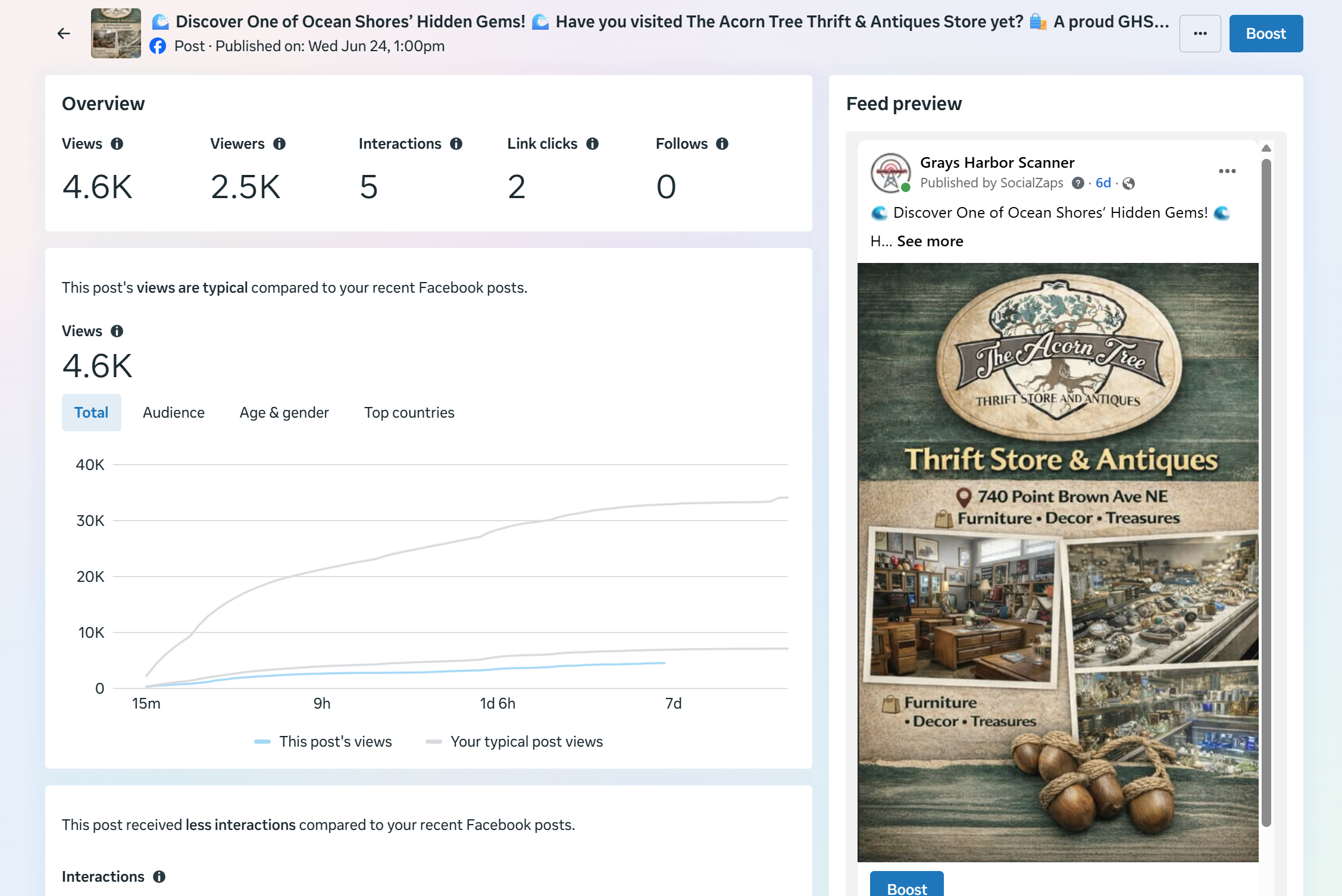Click the 7d label on chart axis
The height and width of the screenshot is (896, 1342).
(x=674, y=704)
